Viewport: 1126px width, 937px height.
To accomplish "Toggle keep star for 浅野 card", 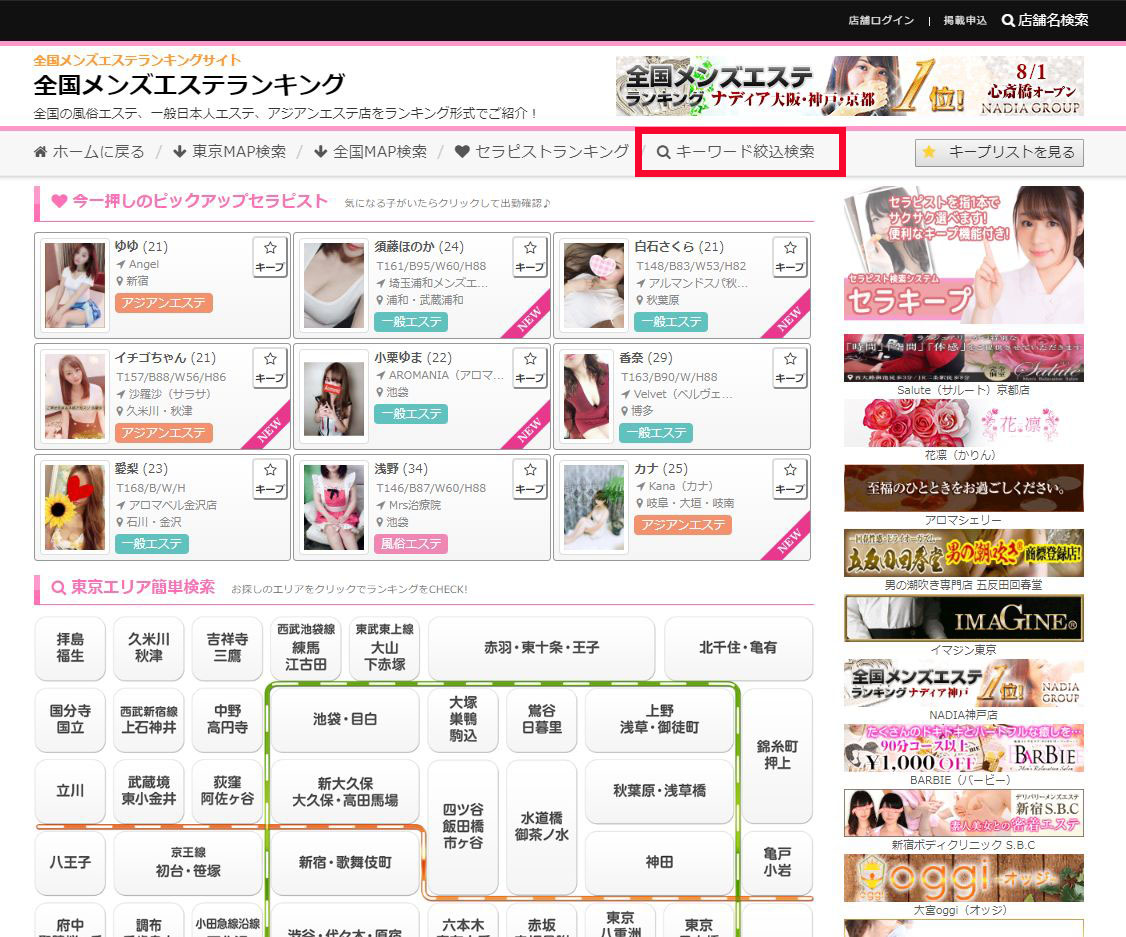I will coord(530,480).
